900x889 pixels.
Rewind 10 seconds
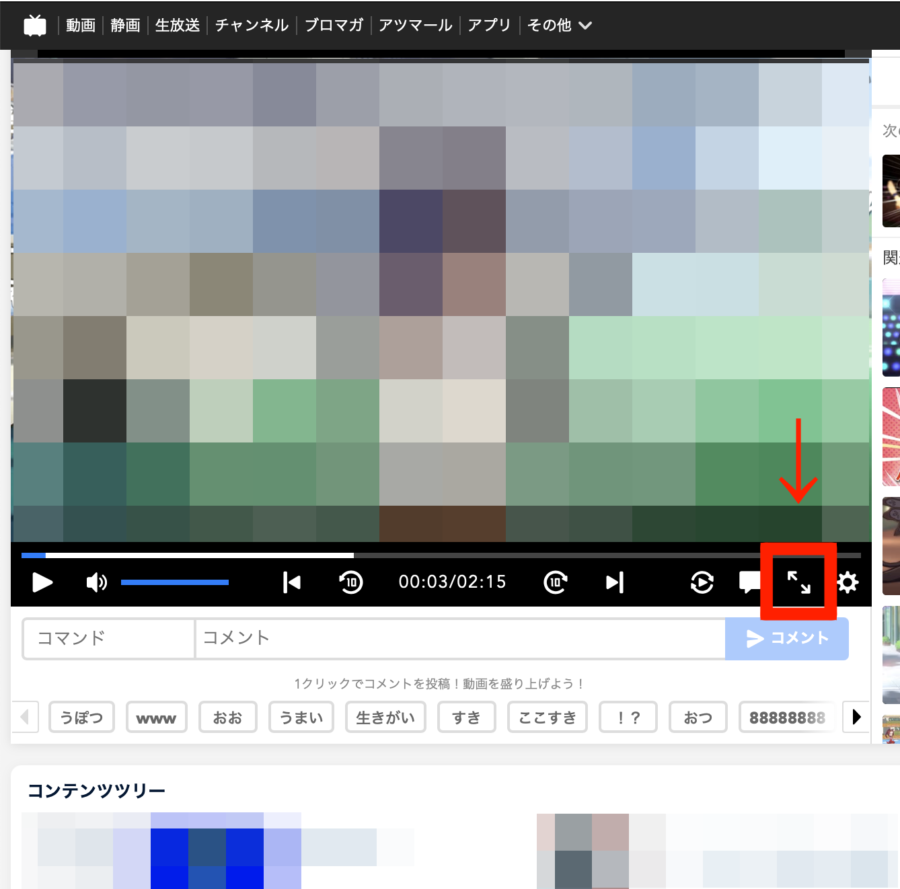click(x=351, y=583)
